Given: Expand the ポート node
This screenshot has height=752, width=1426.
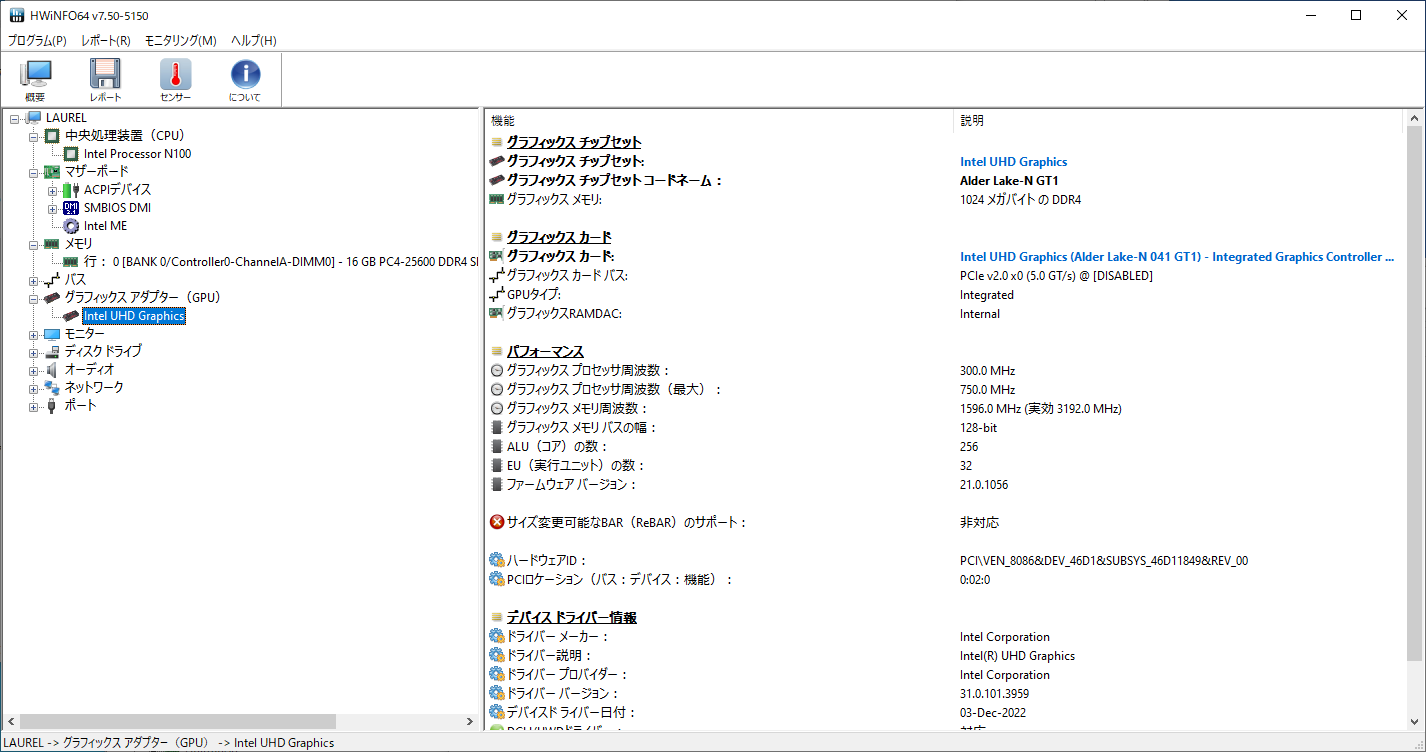Looking at the screenshot, I should 34,406.
